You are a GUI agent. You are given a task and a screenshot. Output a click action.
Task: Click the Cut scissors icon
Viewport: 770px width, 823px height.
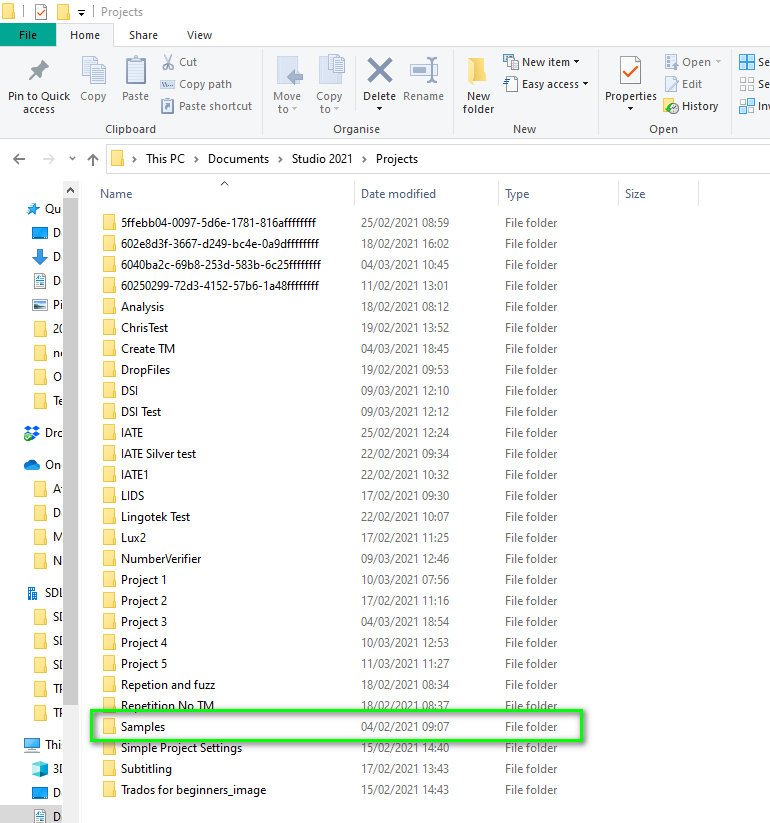pos(169,62)
